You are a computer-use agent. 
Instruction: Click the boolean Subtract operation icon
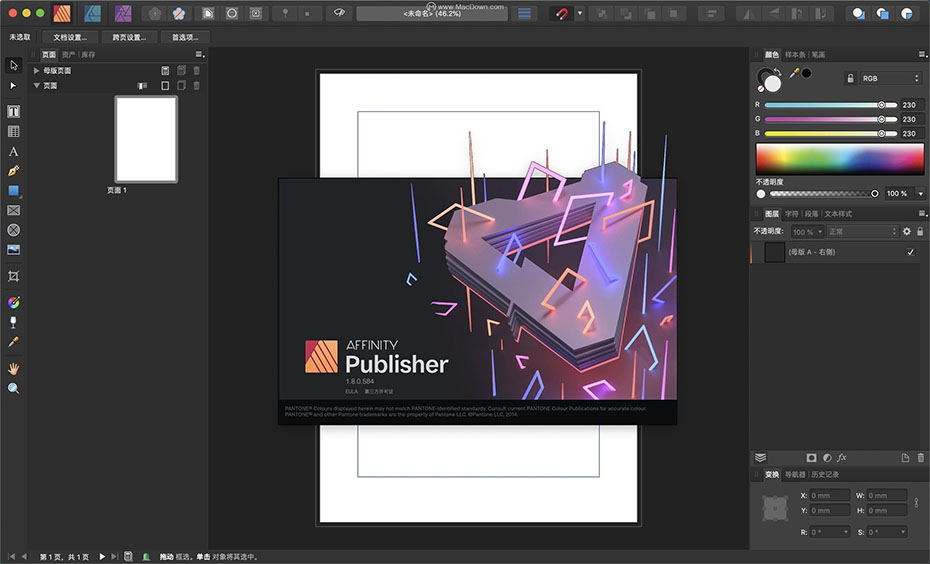click(883, 13)
